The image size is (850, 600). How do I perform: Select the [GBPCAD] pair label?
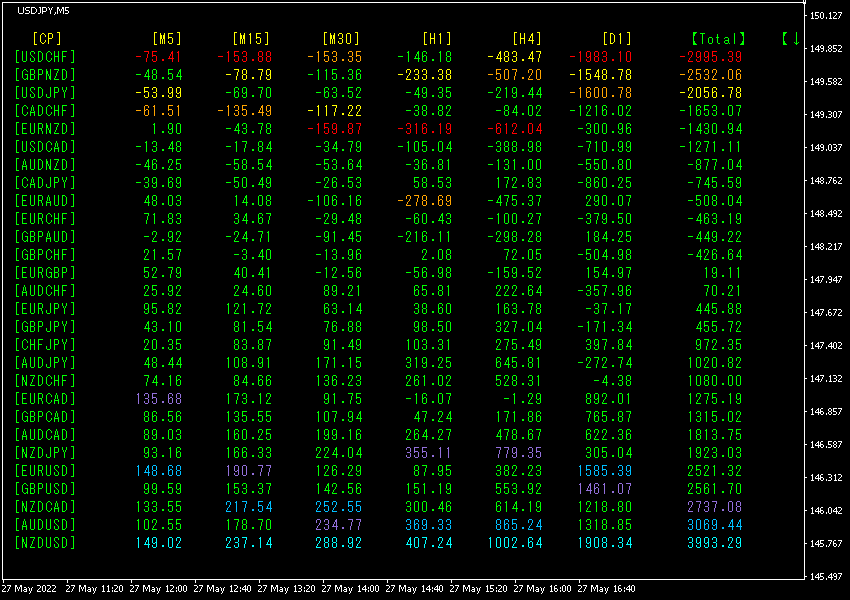click(x=45, y=417)
